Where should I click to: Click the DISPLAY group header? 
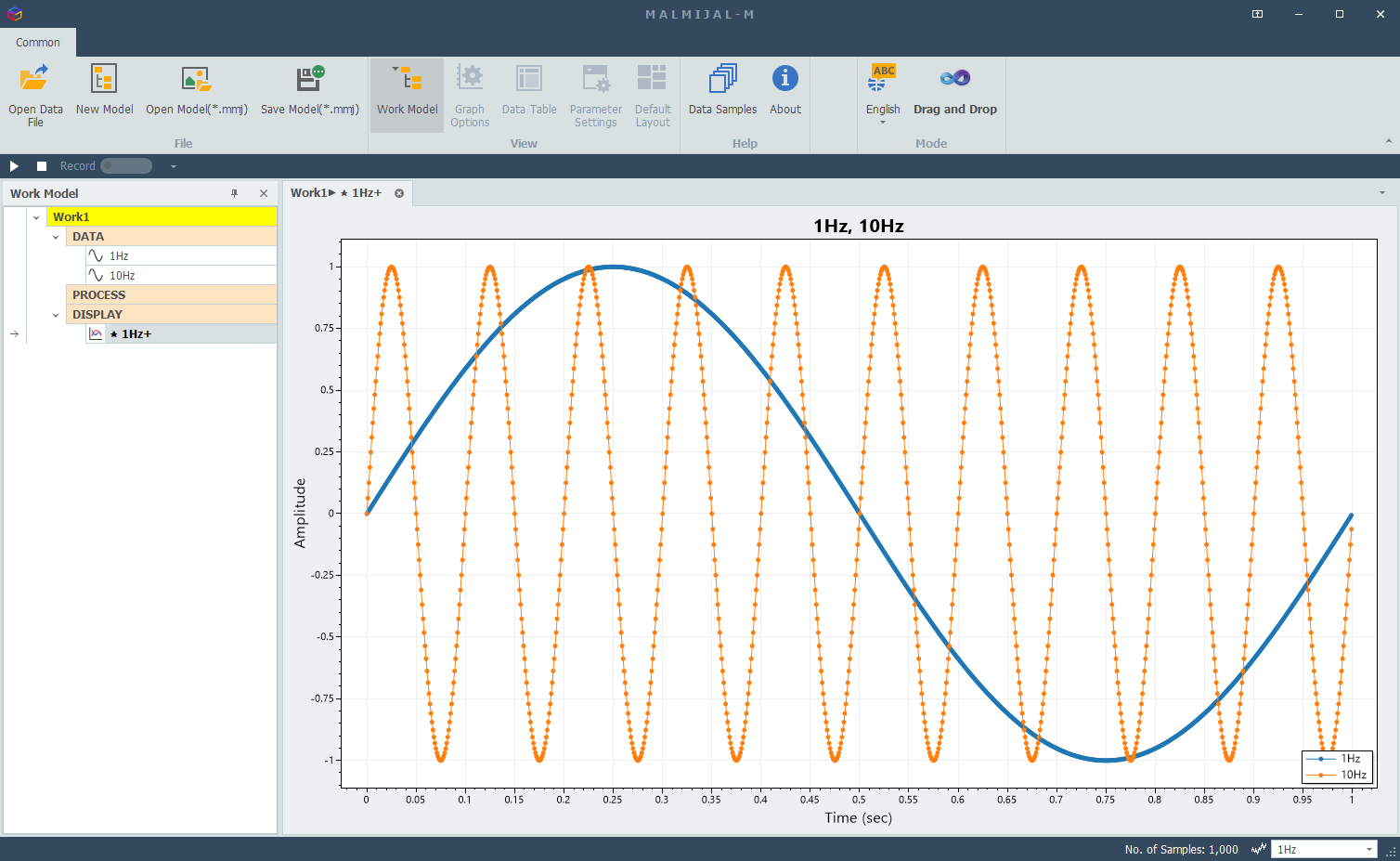[x=172, y=314]
